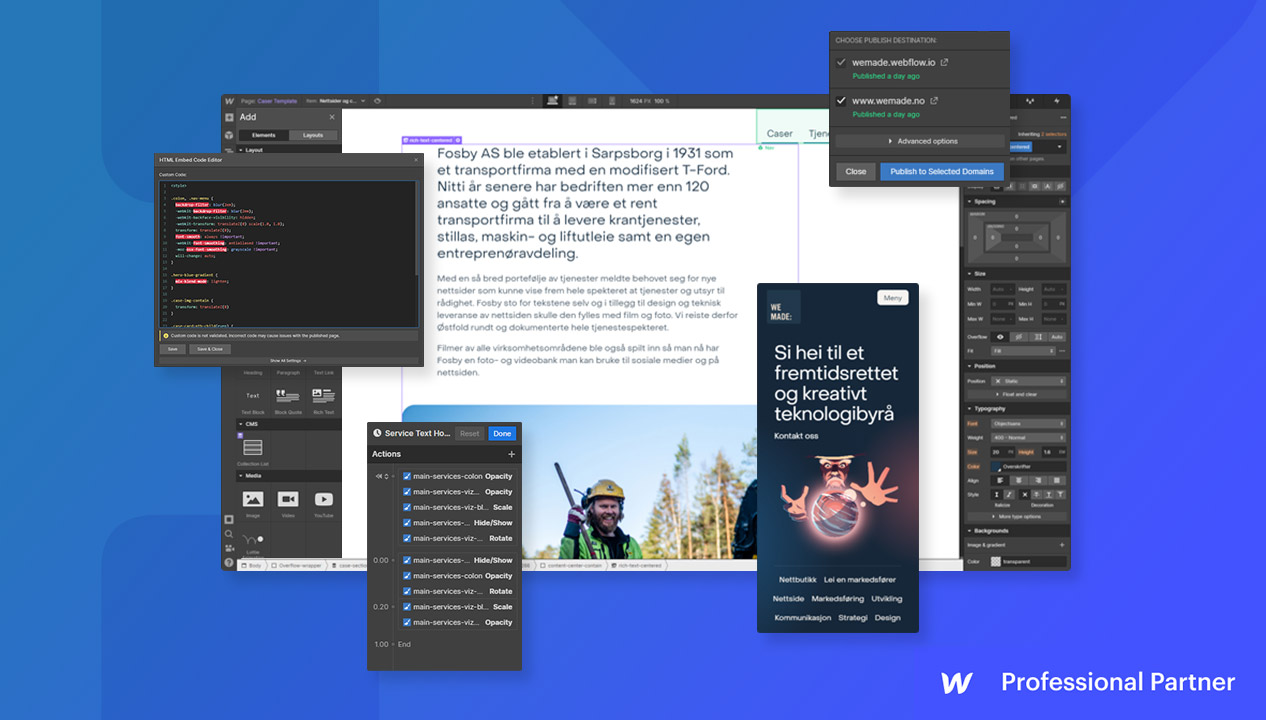This screenshot has height=720, width=1266.
Task: Open the Backgrounds transparent color swatch
Action: click(996, 561)
